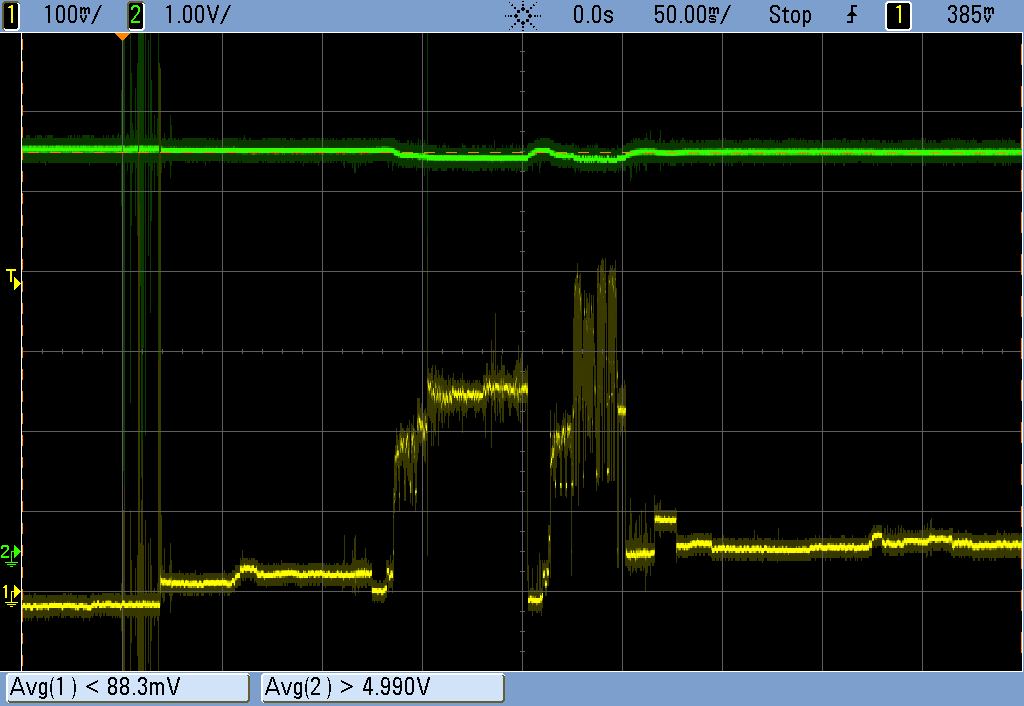Click the green channel 2 badge

(x=136, y=15)
